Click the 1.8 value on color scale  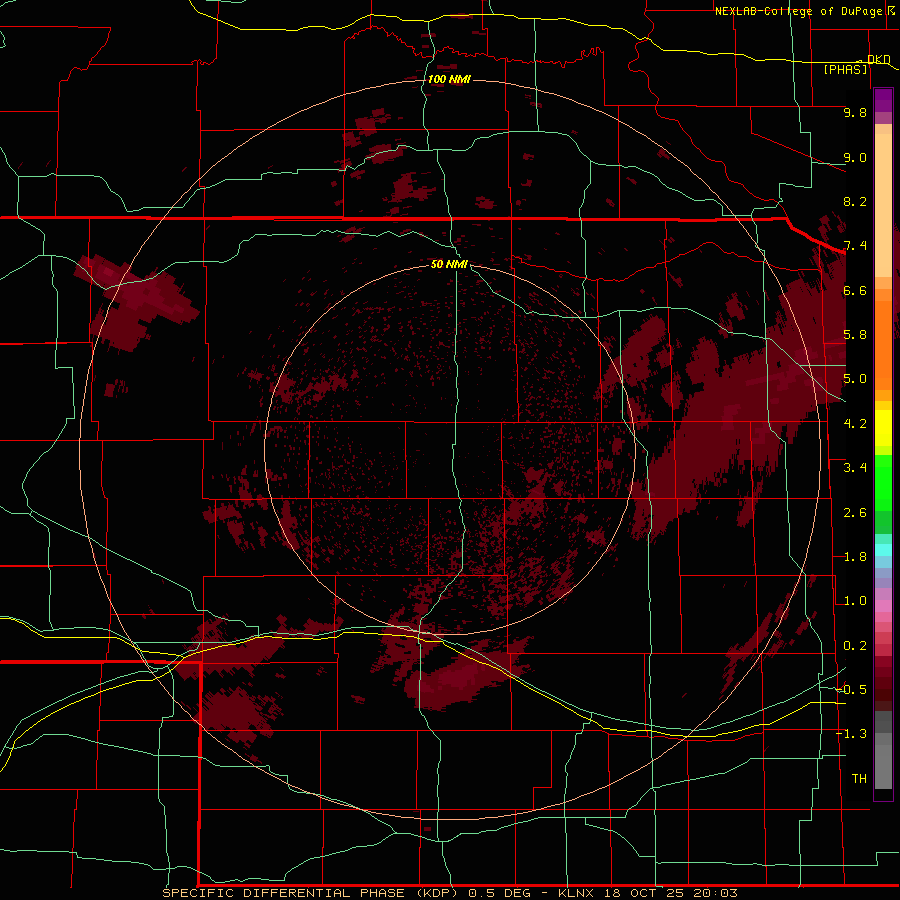click(x=855, y=557)
